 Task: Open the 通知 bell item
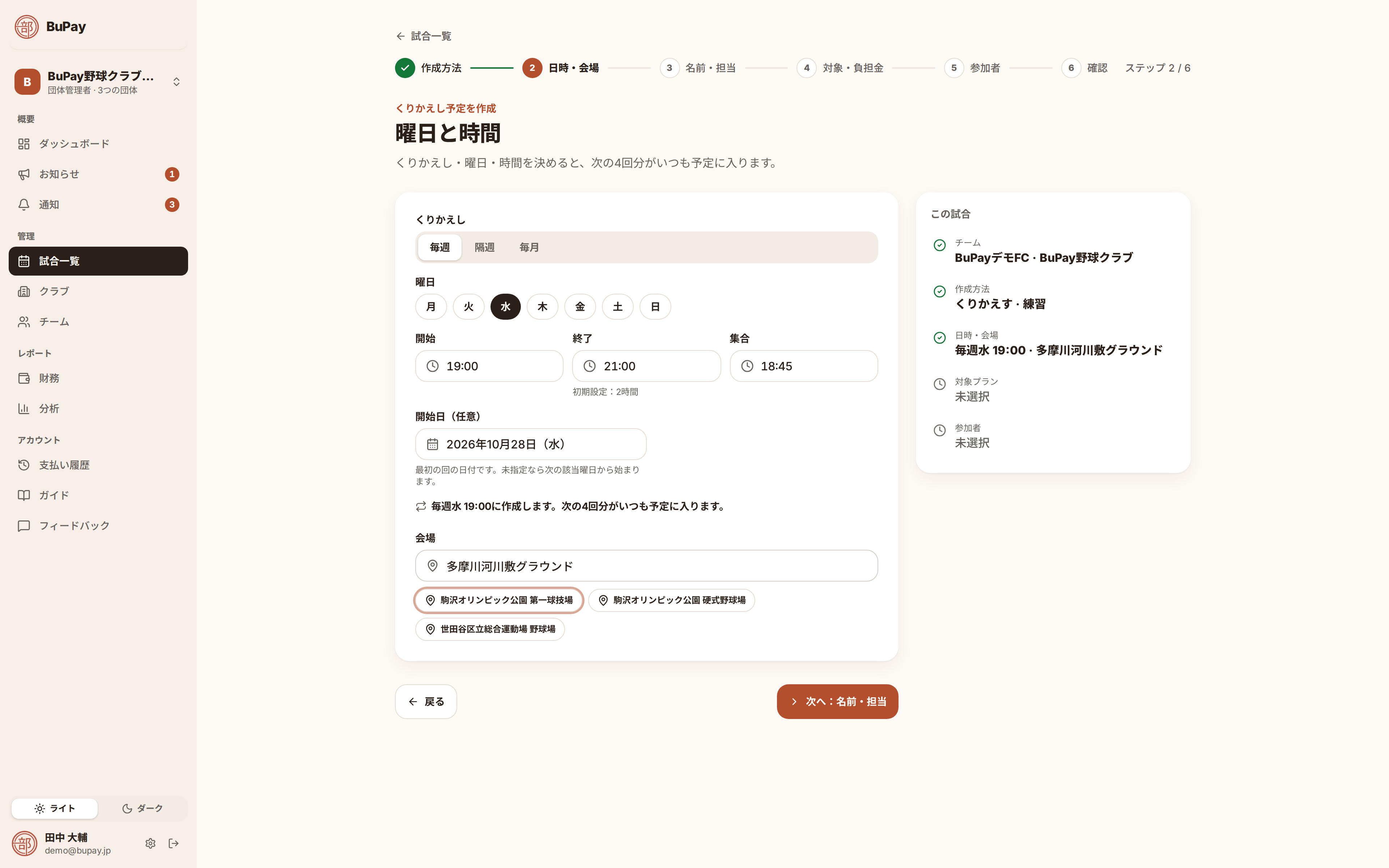(98, 204)
